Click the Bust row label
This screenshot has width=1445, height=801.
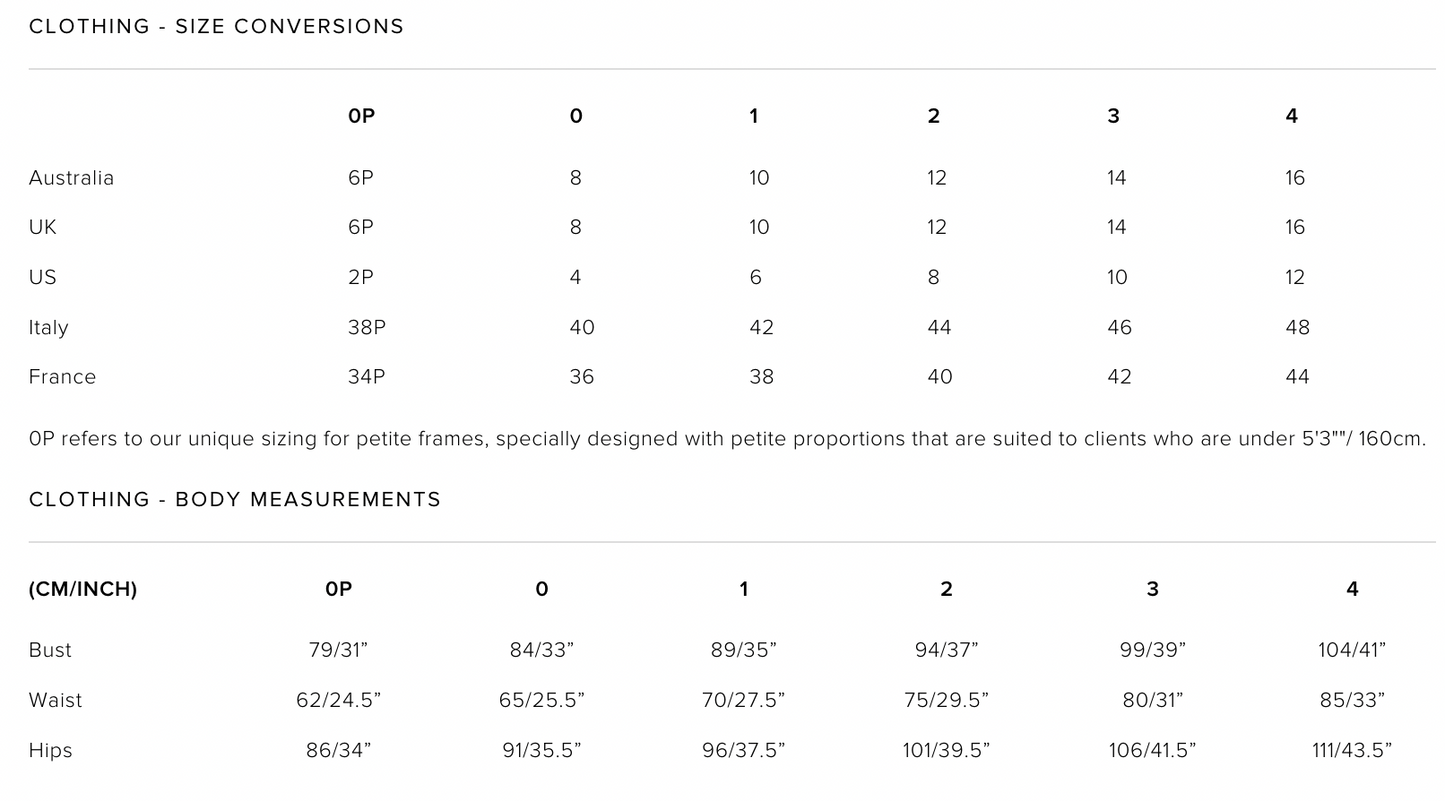click(50, 651)
